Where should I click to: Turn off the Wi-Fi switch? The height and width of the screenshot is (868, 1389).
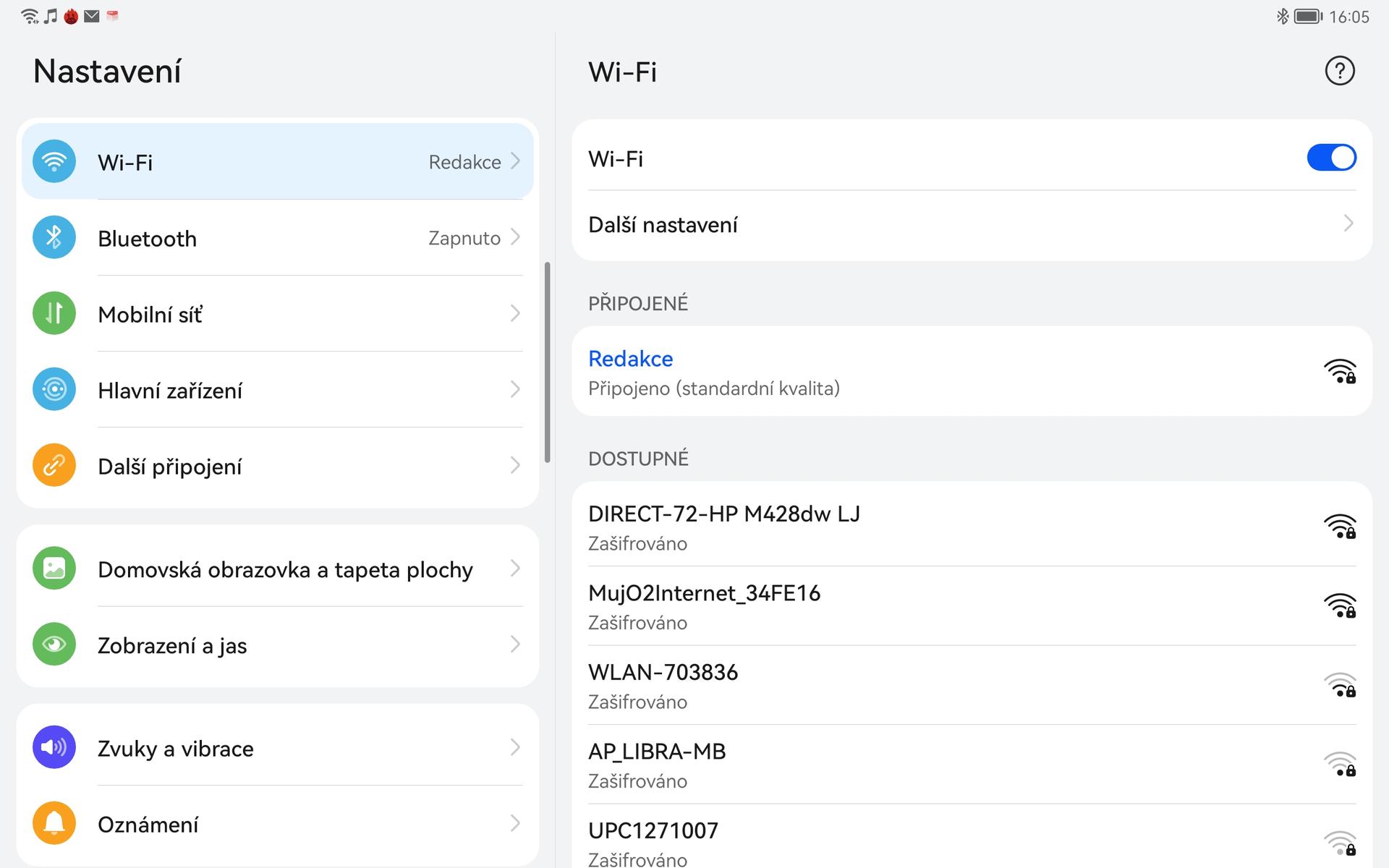click(x=1331, y=158)
